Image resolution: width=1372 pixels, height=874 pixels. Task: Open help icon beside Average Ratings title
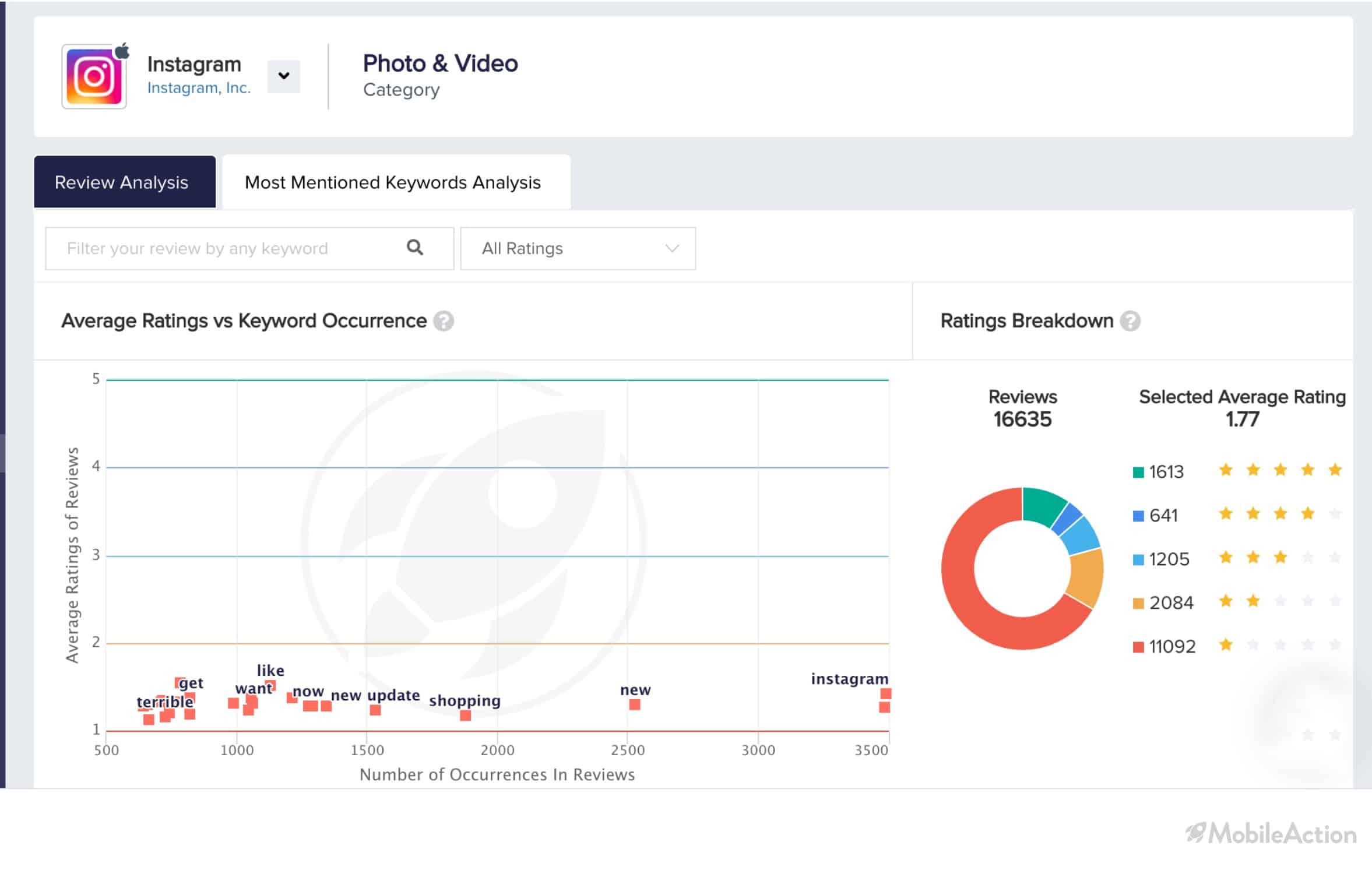coord(444,321)
